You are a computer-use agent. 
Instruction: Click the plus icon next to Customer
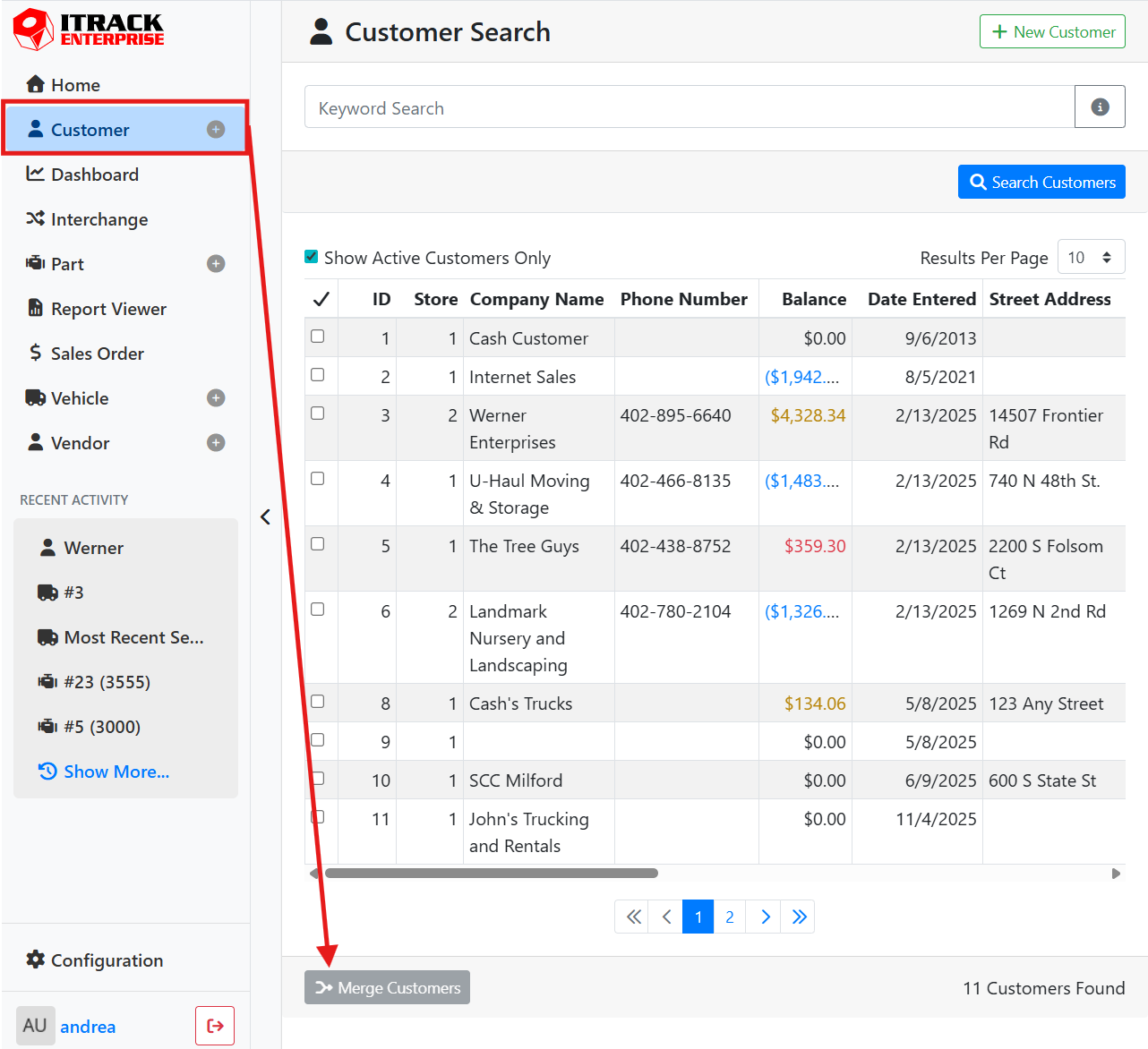coord(216,130)
